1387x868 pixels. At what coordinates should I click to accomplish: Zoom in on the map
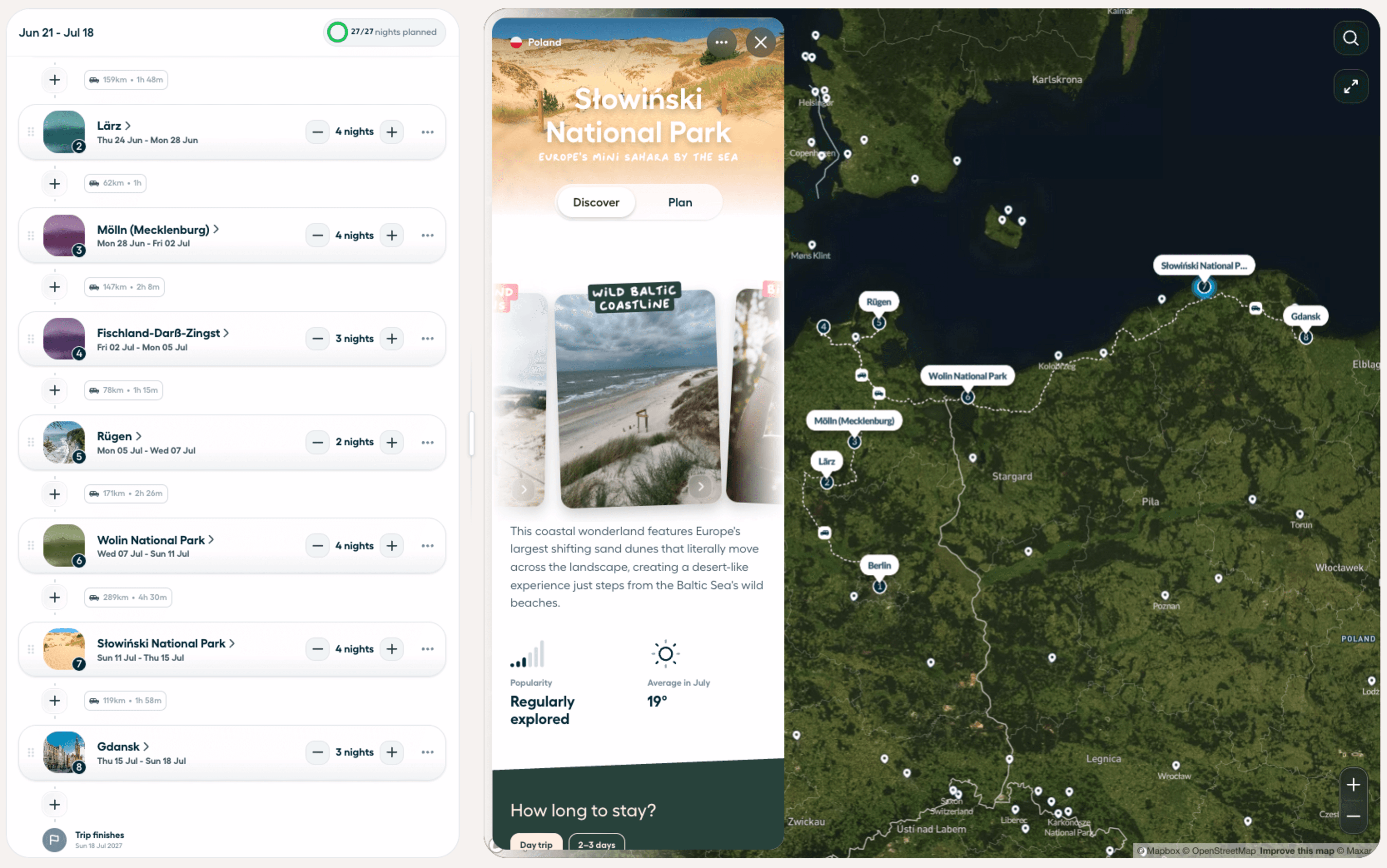tap(1353, 785)
